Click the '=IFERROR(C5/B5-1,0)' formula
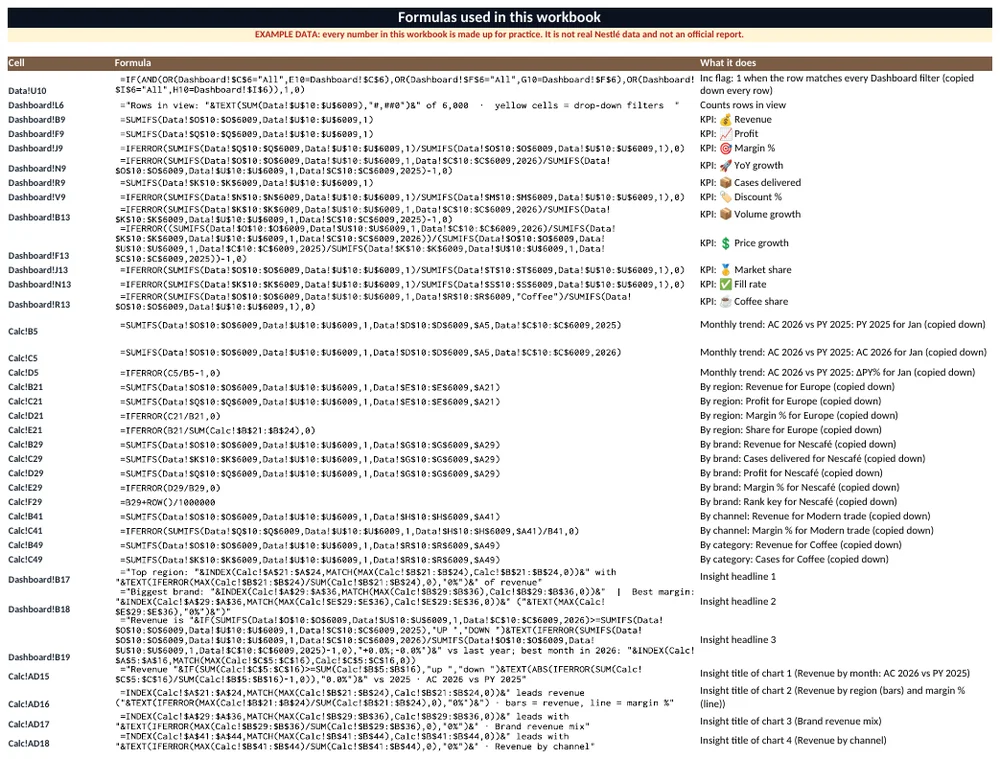 172,373
